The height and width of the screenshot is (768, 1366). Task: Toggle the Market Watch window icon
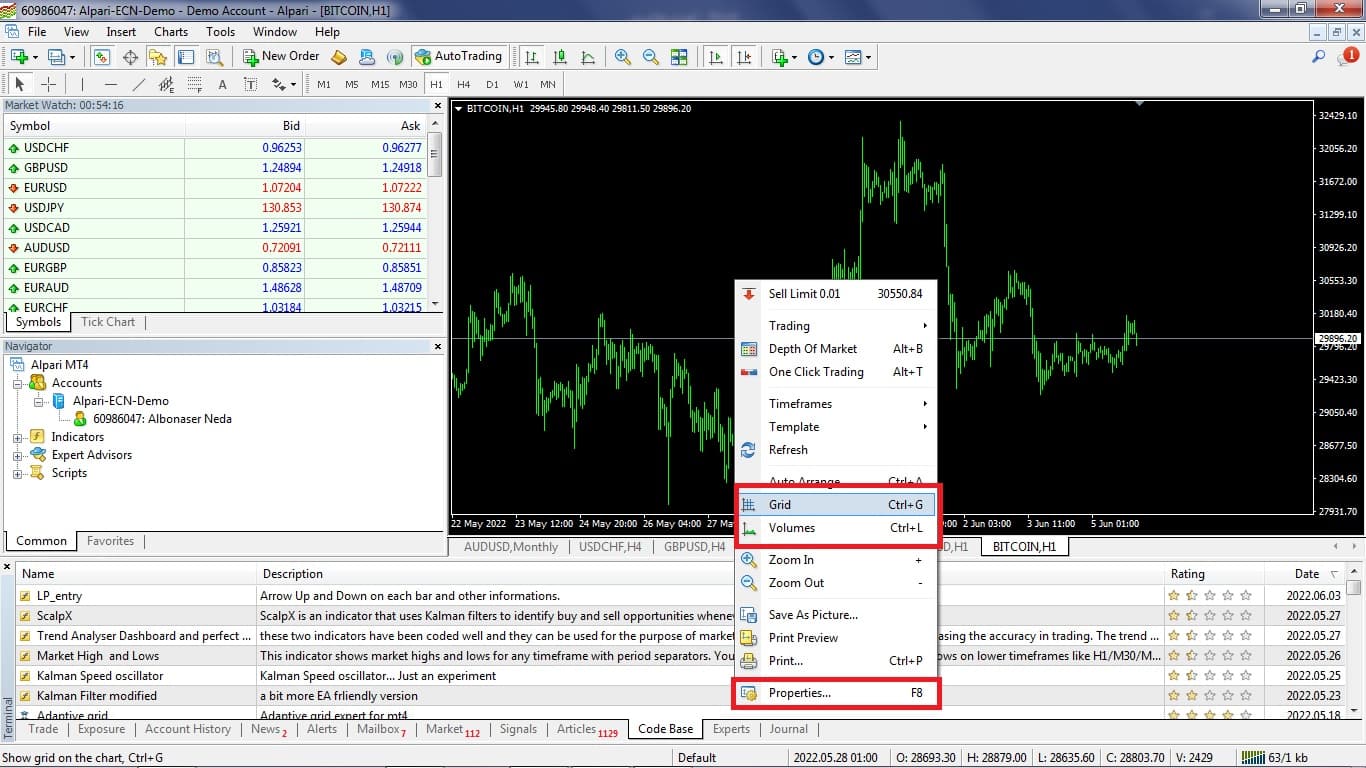pyautogui.click(x=102, y=57)
